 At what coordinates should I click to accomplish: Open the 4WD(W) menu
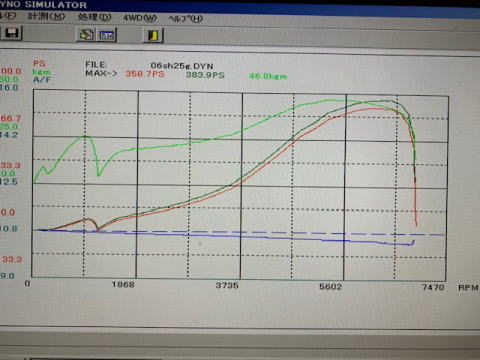(140, 18)
